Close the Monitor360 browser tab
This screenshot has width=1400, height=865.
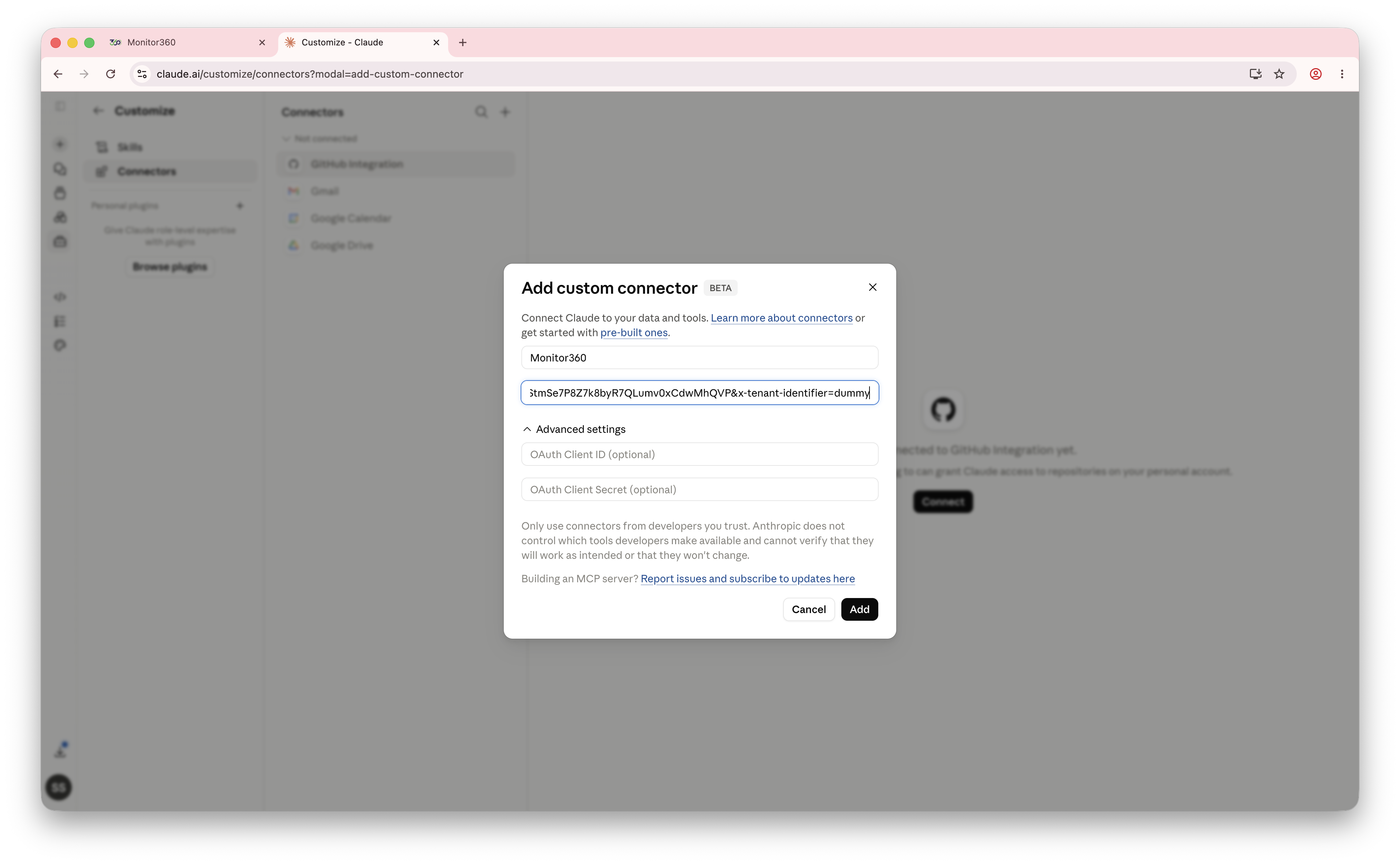pyautogui.click(x=262, y=42)
